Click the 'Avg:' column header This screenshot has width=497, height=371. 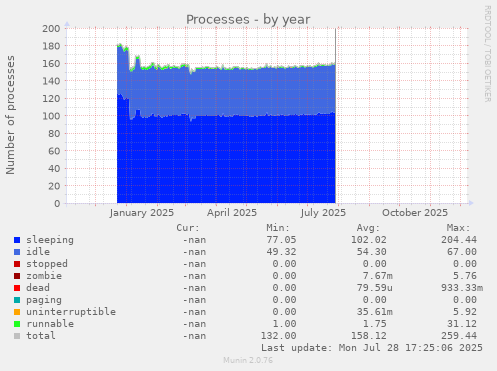[368, 228]
